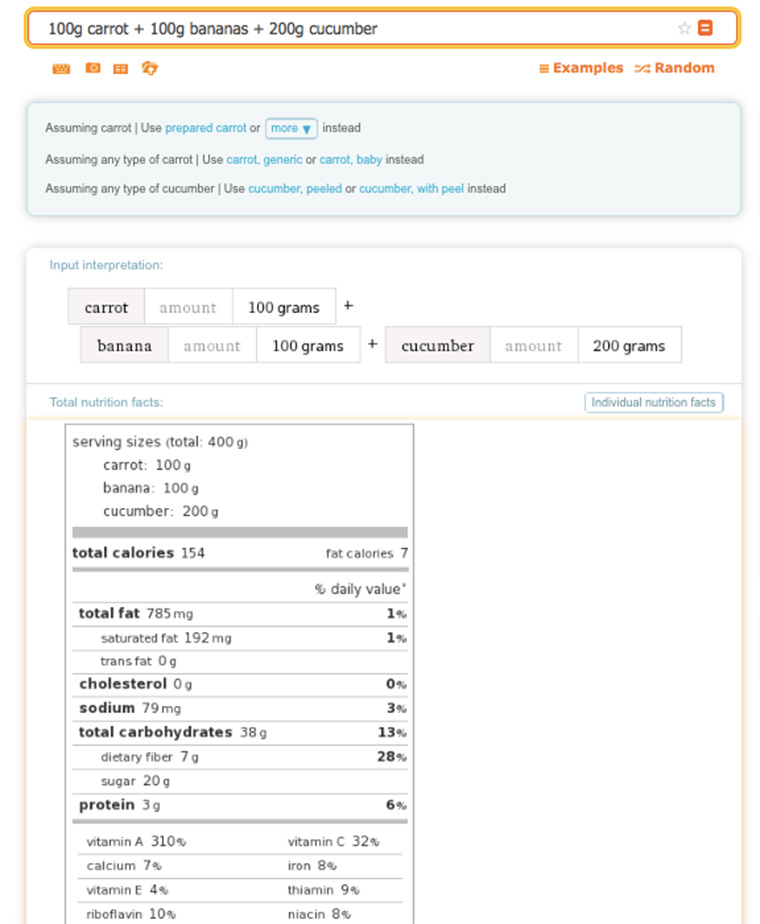The width and height of the screenshot is (760, 924).
Task: Click the 'Total nutrition facts' heading
Action: pos(106,402)
